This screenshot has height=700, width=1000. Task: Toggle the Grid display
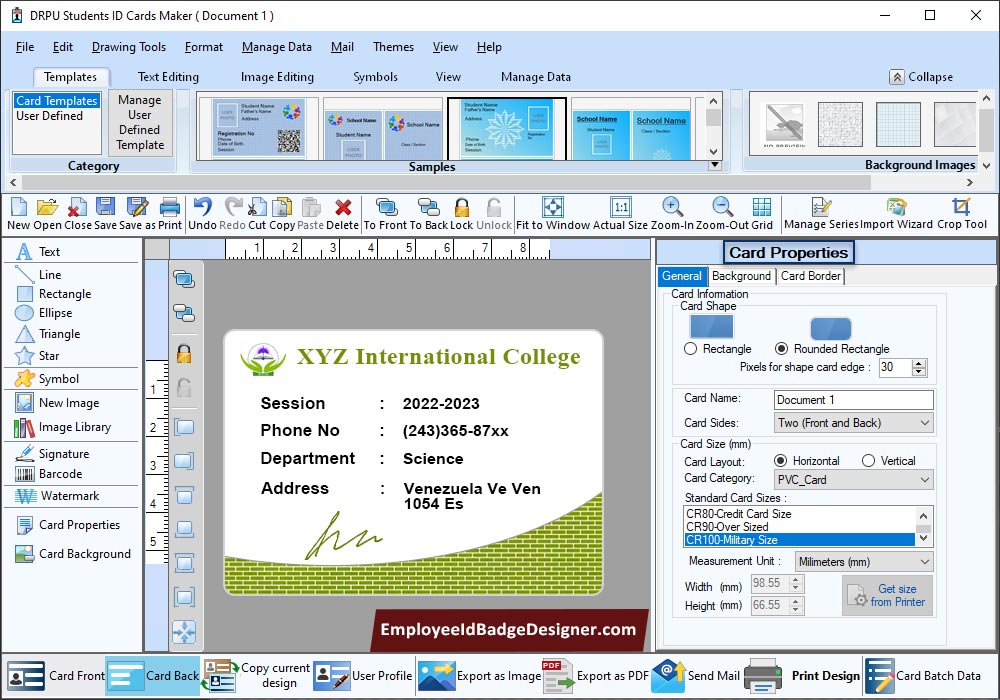coord(761,214)
